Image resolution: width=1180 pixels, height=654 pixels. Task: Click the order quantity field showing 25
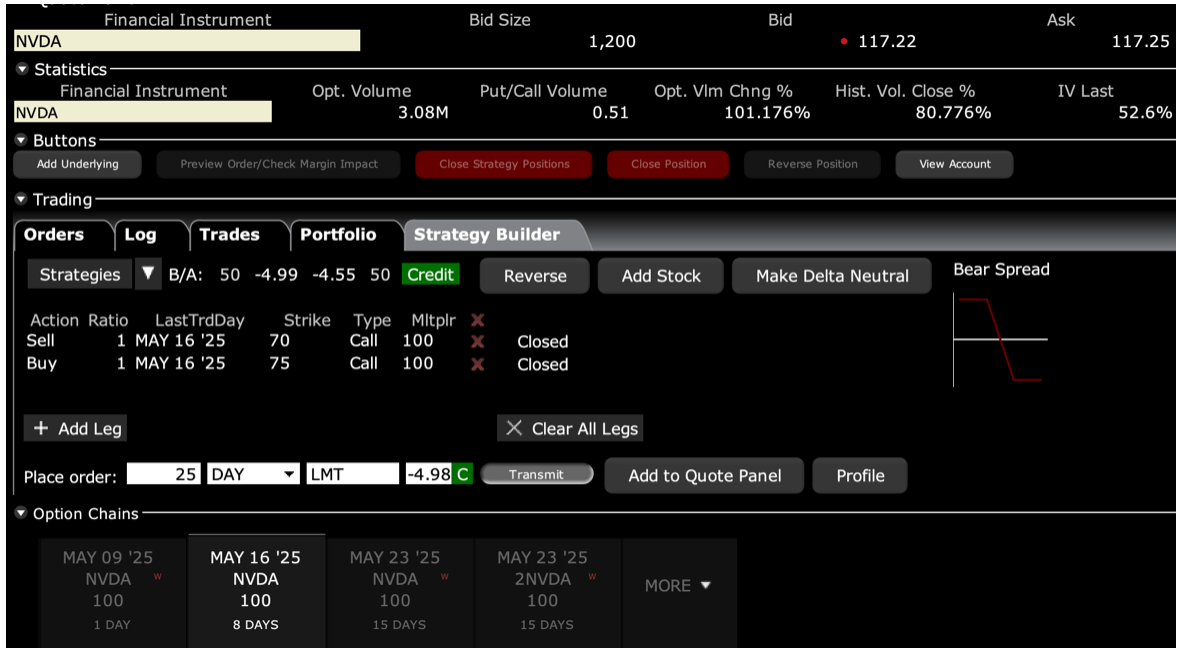163,474
